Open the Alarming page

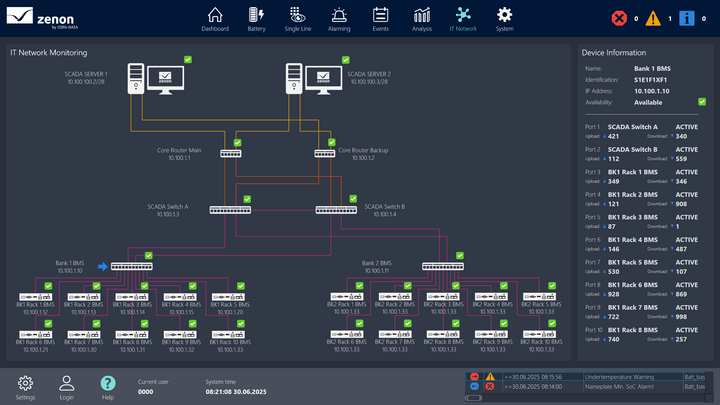(339, 19)
